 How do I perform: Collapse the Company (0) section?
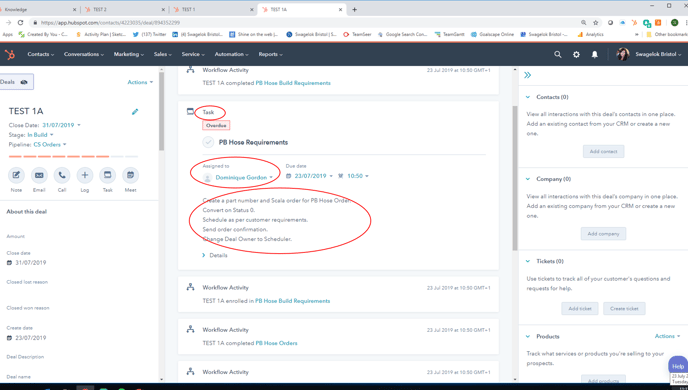coord(528,179)
